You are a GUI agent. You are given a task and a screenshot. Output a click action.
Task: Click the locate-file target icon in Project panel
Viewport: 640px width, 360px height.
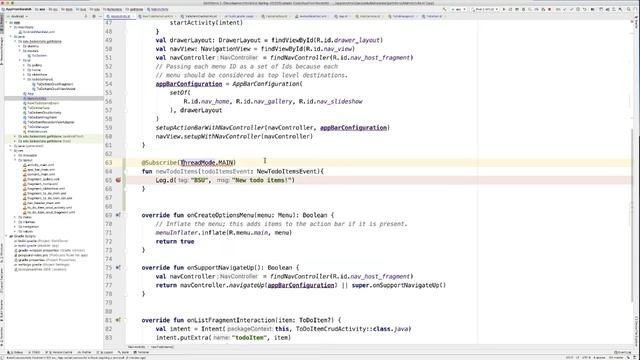coord(86,16)
